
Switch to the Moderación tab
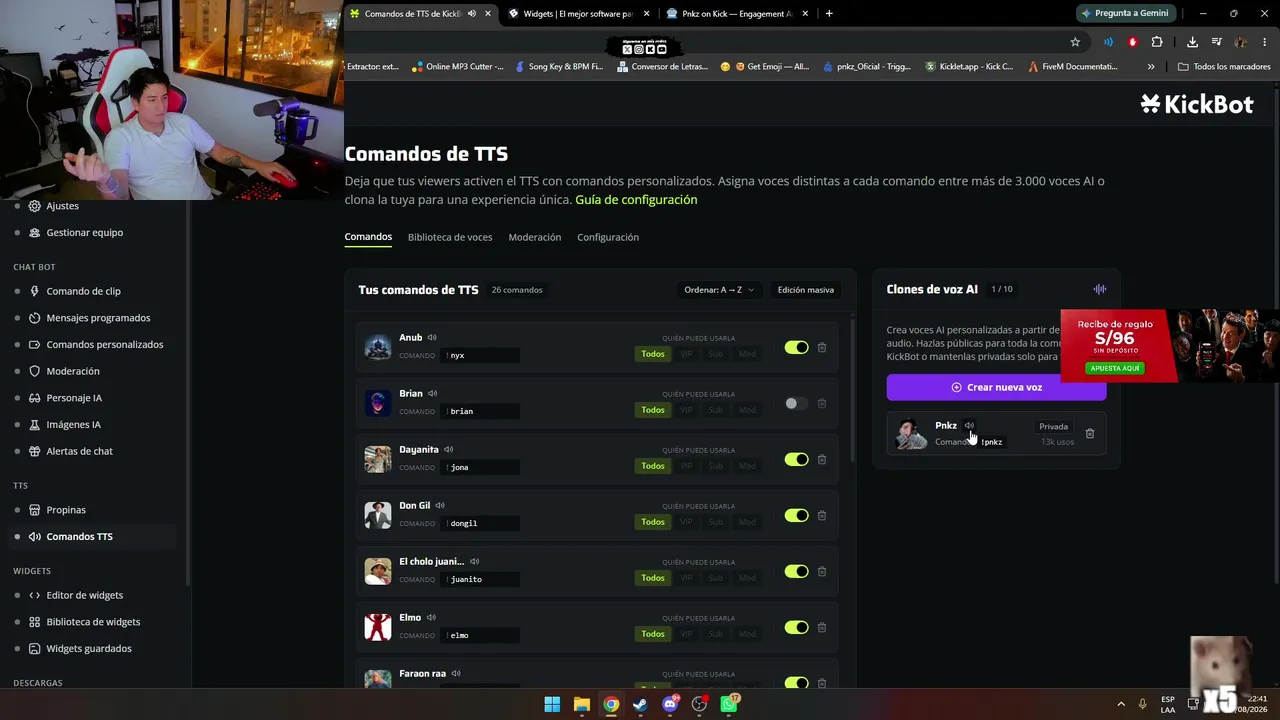tap(535, 237)
